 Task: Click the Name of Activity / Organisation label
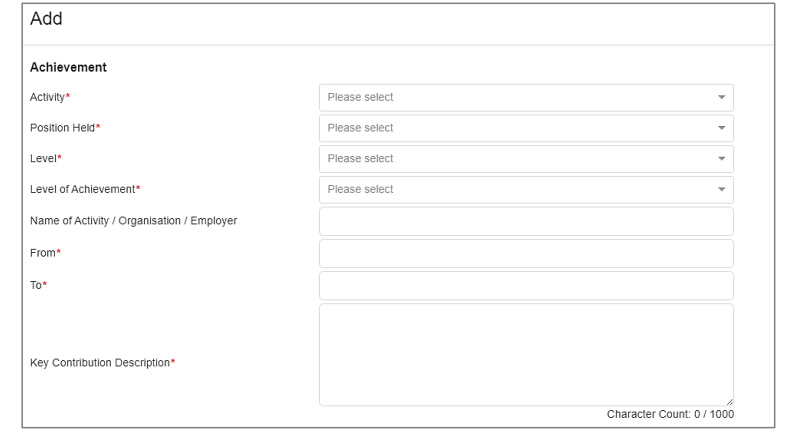(x=134, y=221)
